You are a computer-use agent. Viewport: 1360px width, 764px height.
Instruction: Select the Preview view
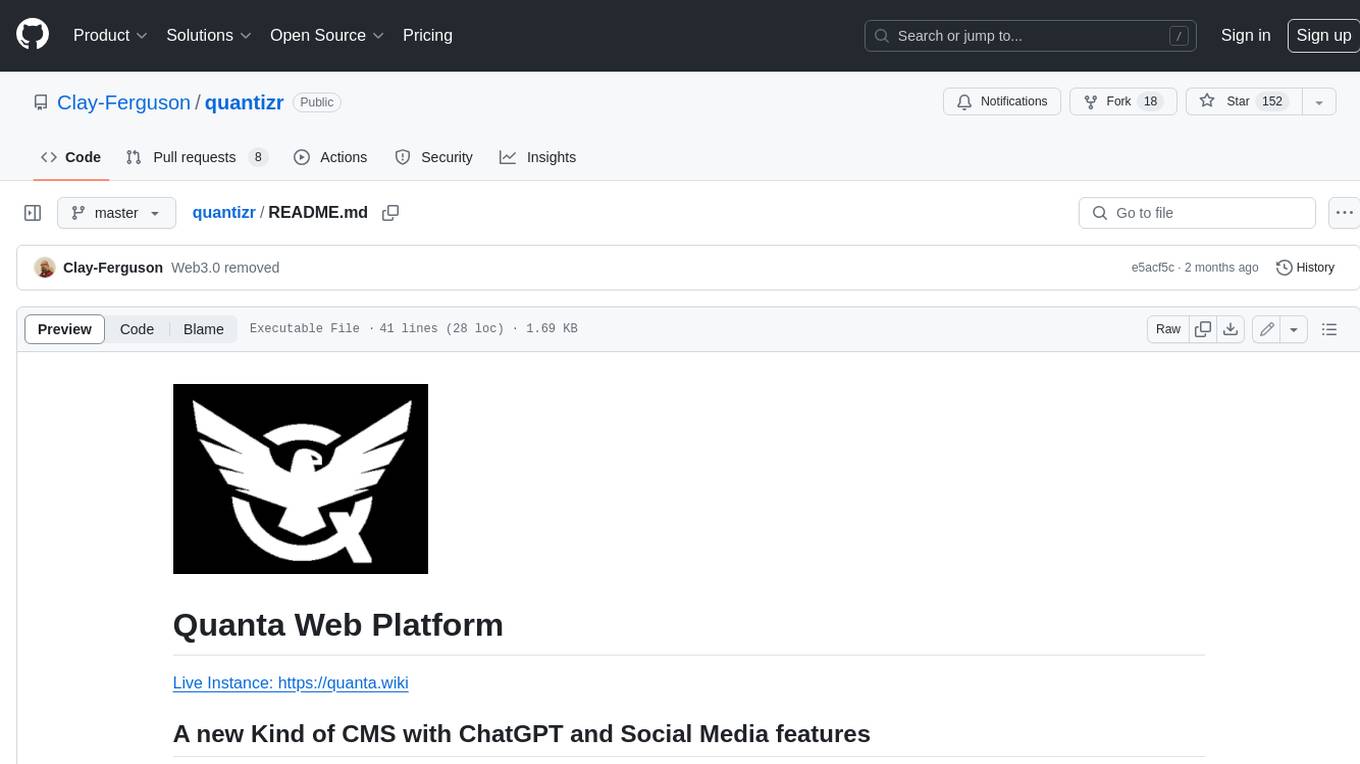(65, 329)
